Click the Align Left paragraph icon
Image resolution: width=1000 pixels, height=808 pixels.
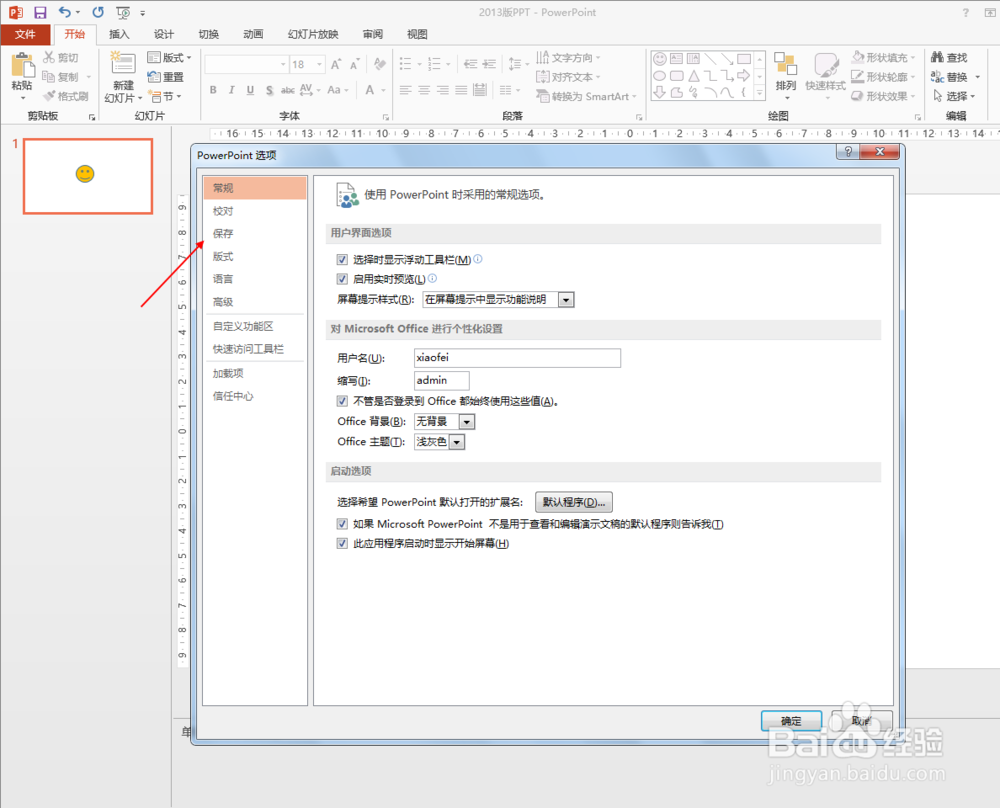tap(405, 90)
